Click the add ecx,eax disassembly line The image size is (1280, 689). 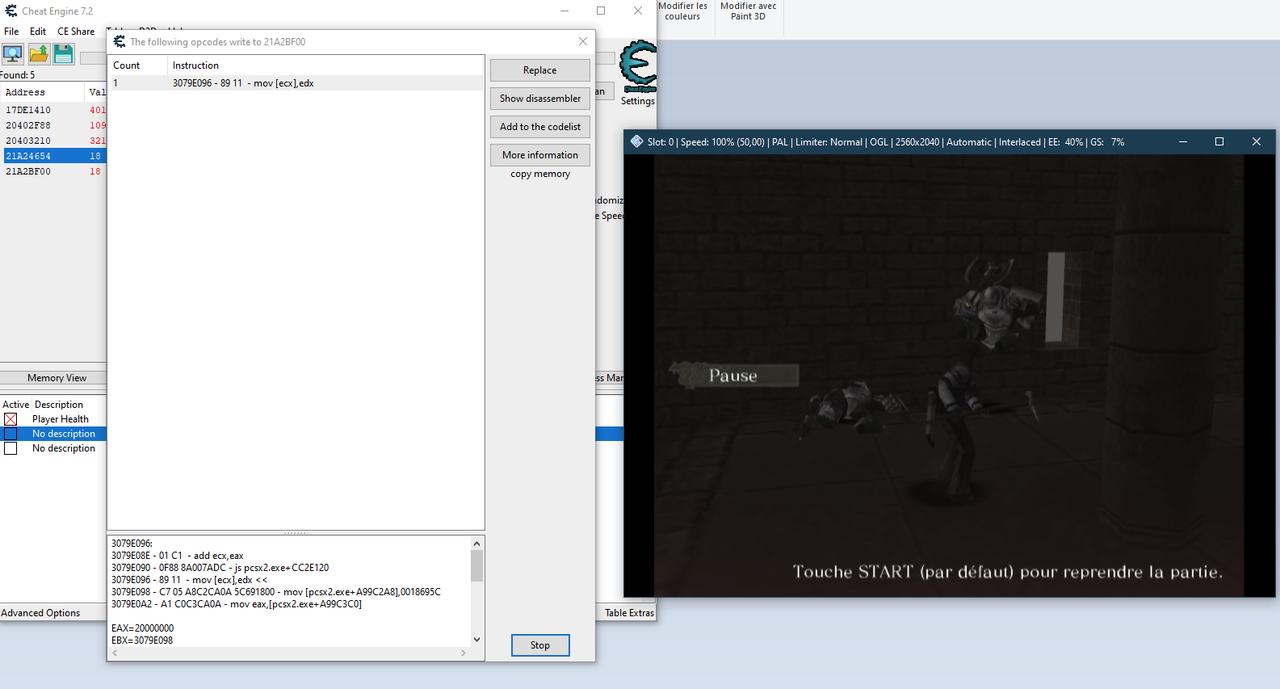coord(176,555)
